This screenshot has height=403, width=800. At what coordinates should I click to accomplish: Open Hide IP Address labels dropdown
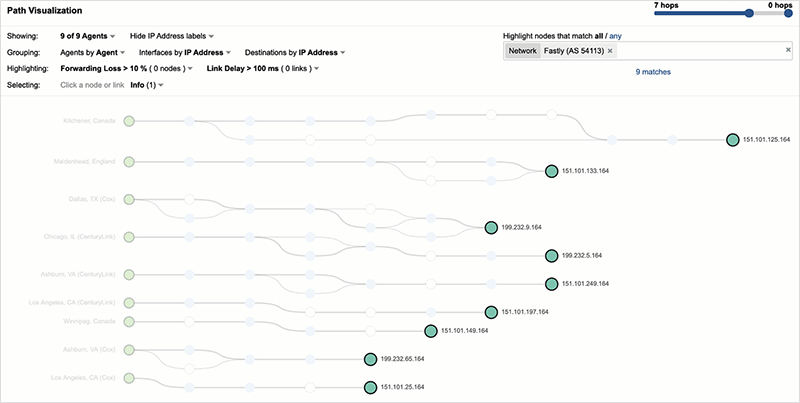(x=172, y=35)
